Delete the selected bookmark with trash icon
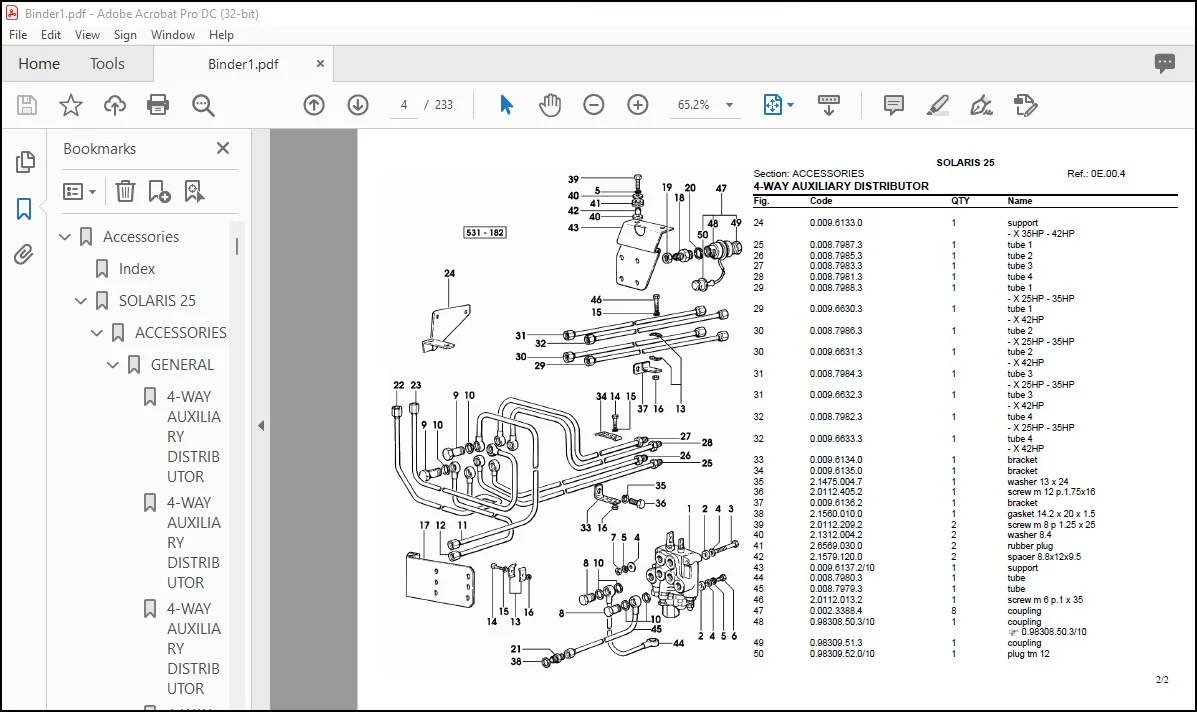The width and height of the screenshot is (1197, 712). 125,192
